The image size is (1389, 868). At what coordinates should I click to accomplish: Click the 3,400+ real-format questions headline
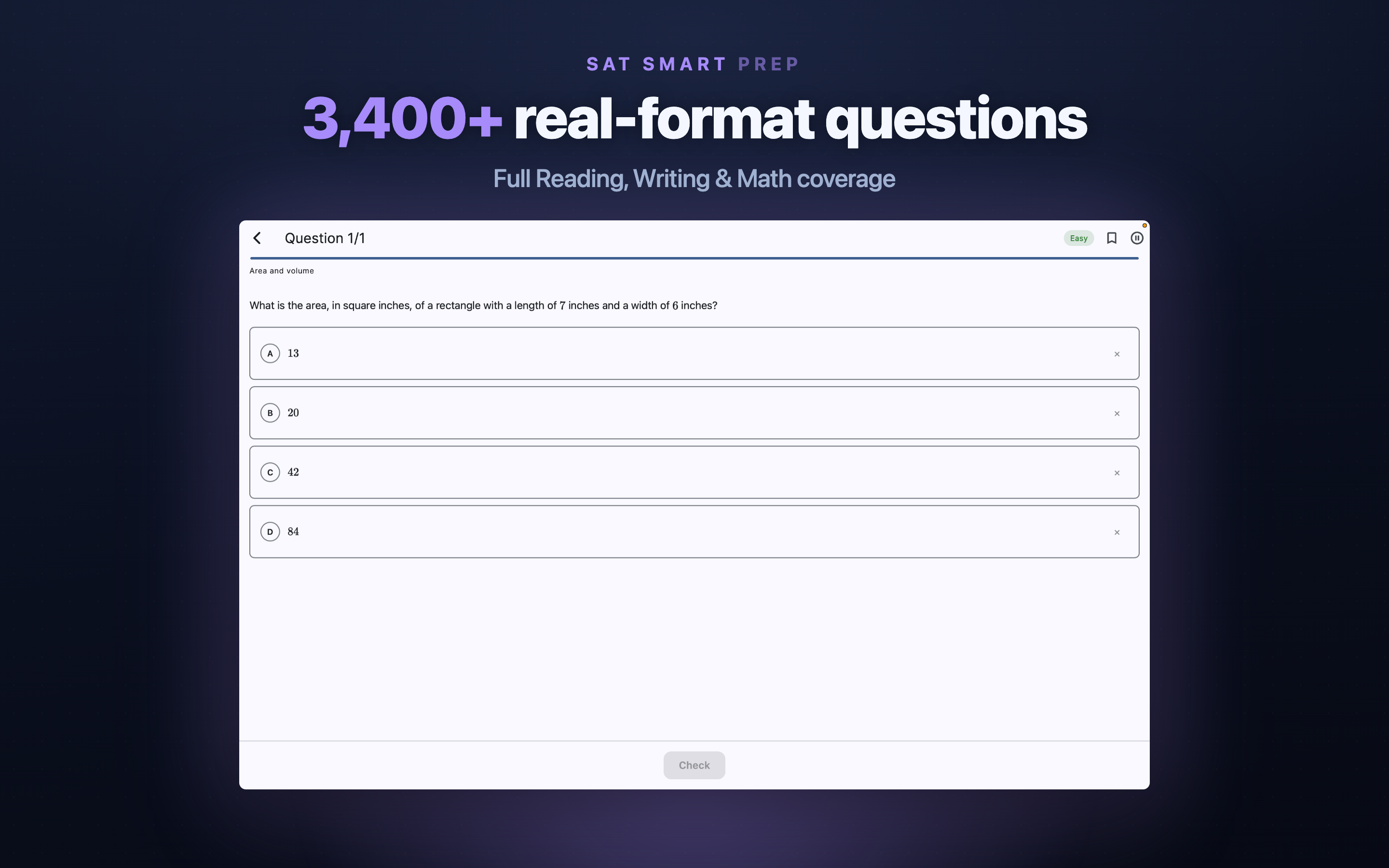694,120
